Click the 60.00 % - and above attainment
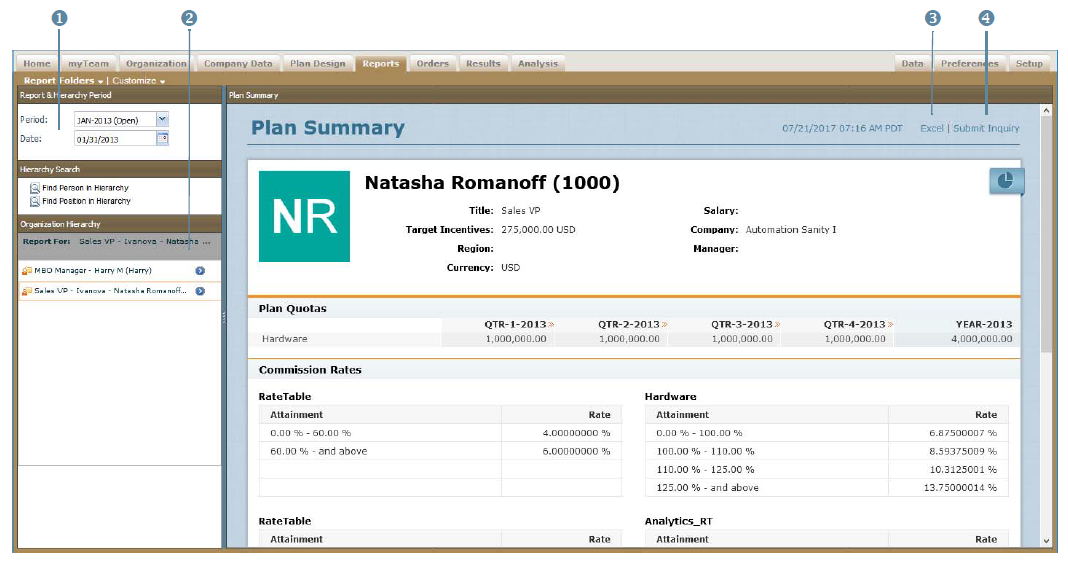 coord(318,452)
